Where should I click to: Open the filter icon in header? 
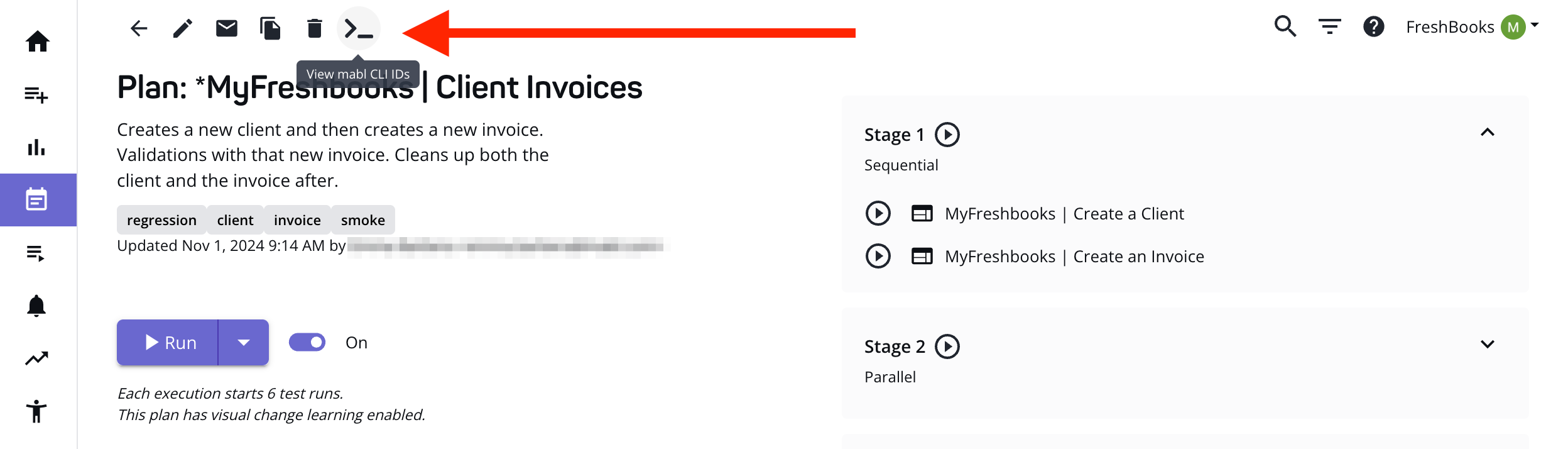tap(1329, 26)
